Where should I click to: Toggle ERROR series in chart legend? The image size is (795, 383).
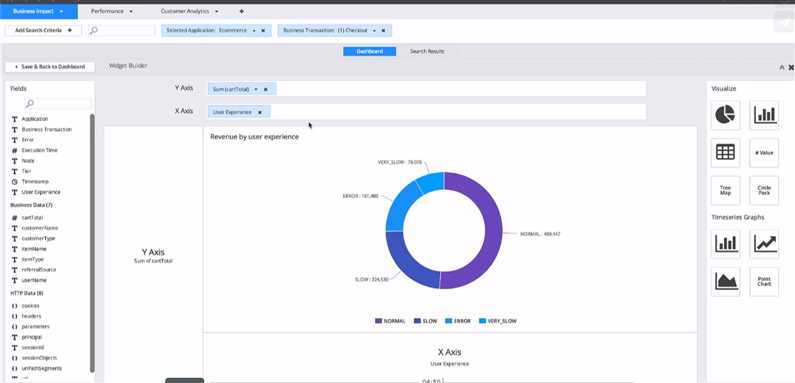point(457,321)
